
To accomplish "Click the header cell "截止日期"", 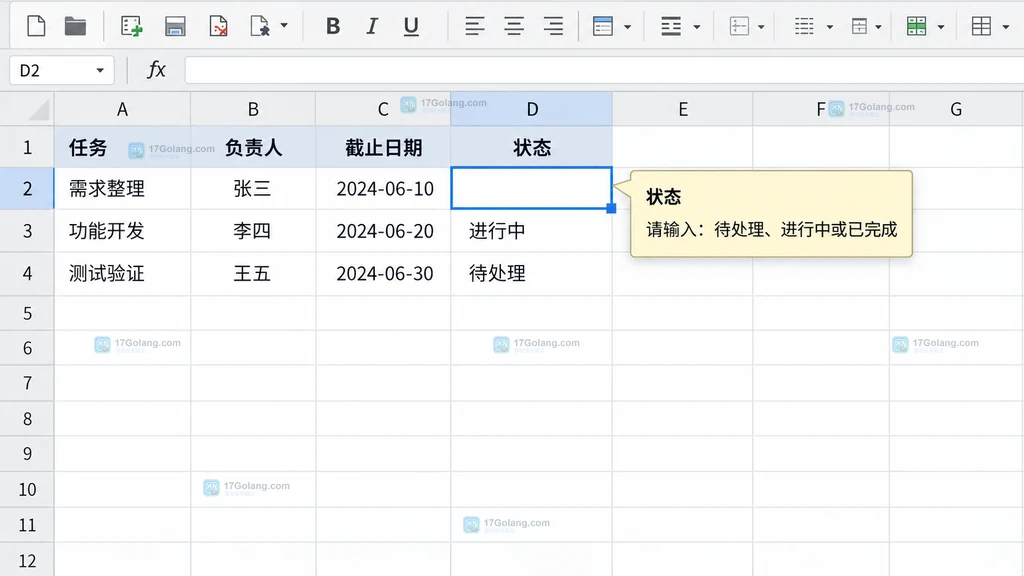I will (x=383, y=148).
